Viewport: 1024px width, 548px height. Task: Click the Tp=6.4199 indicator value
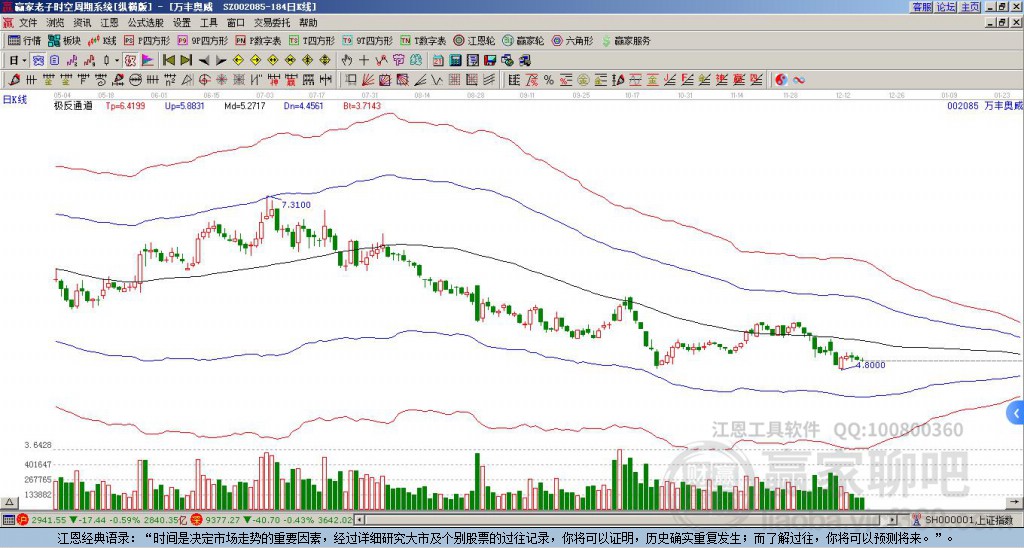point(127,105)
